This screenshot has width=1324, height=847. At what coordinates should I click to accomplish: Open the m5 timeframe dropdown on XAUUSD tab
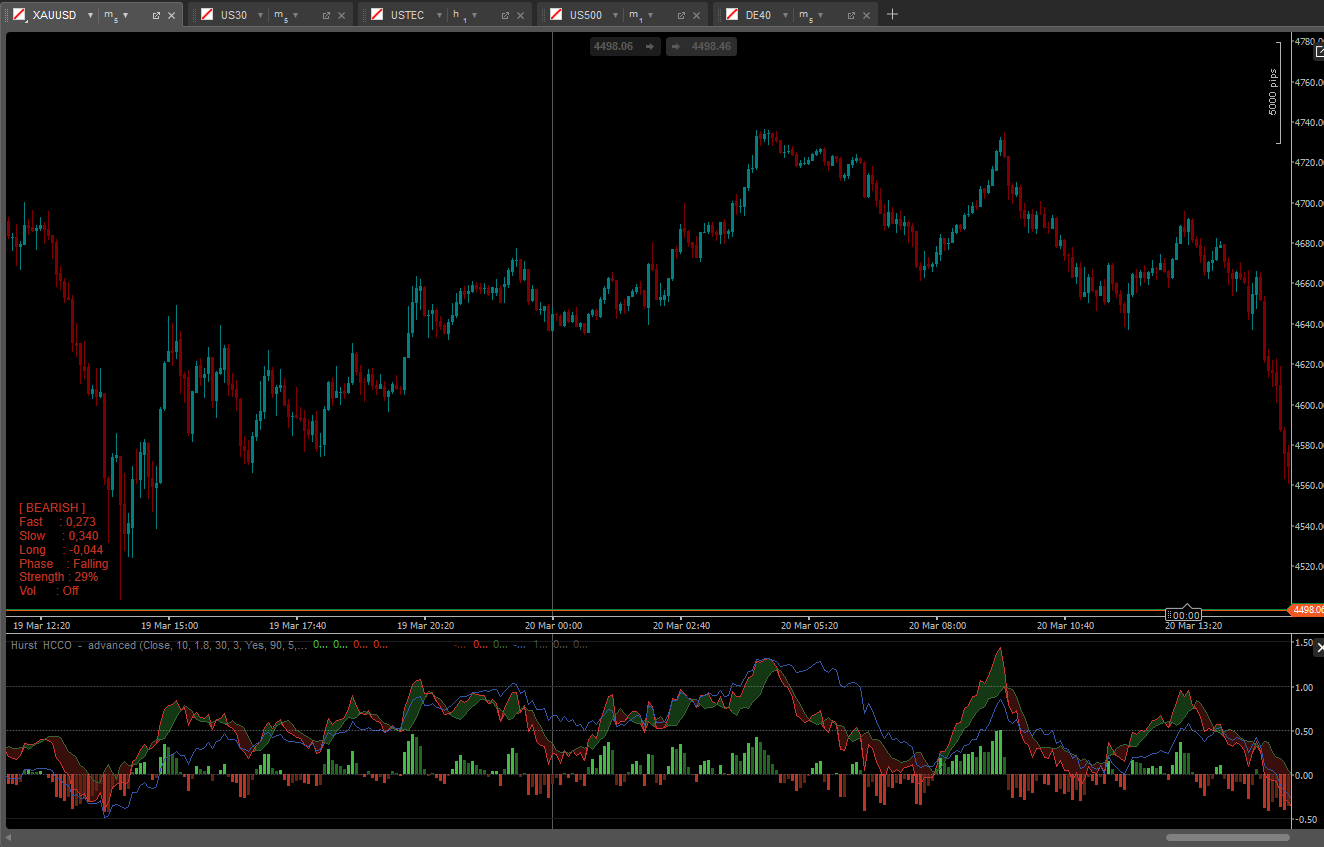(126, 15)
